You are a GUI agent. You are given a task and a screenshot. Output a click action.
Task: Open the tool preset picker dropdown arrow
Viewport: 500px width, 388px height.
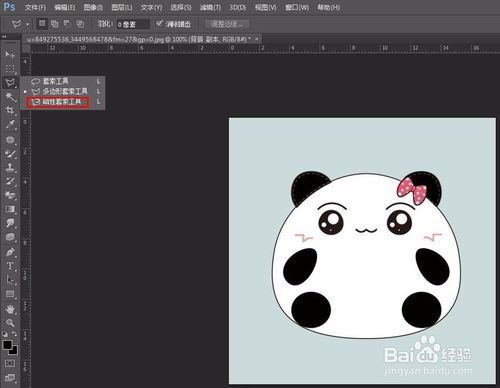(x=27, y=24)
